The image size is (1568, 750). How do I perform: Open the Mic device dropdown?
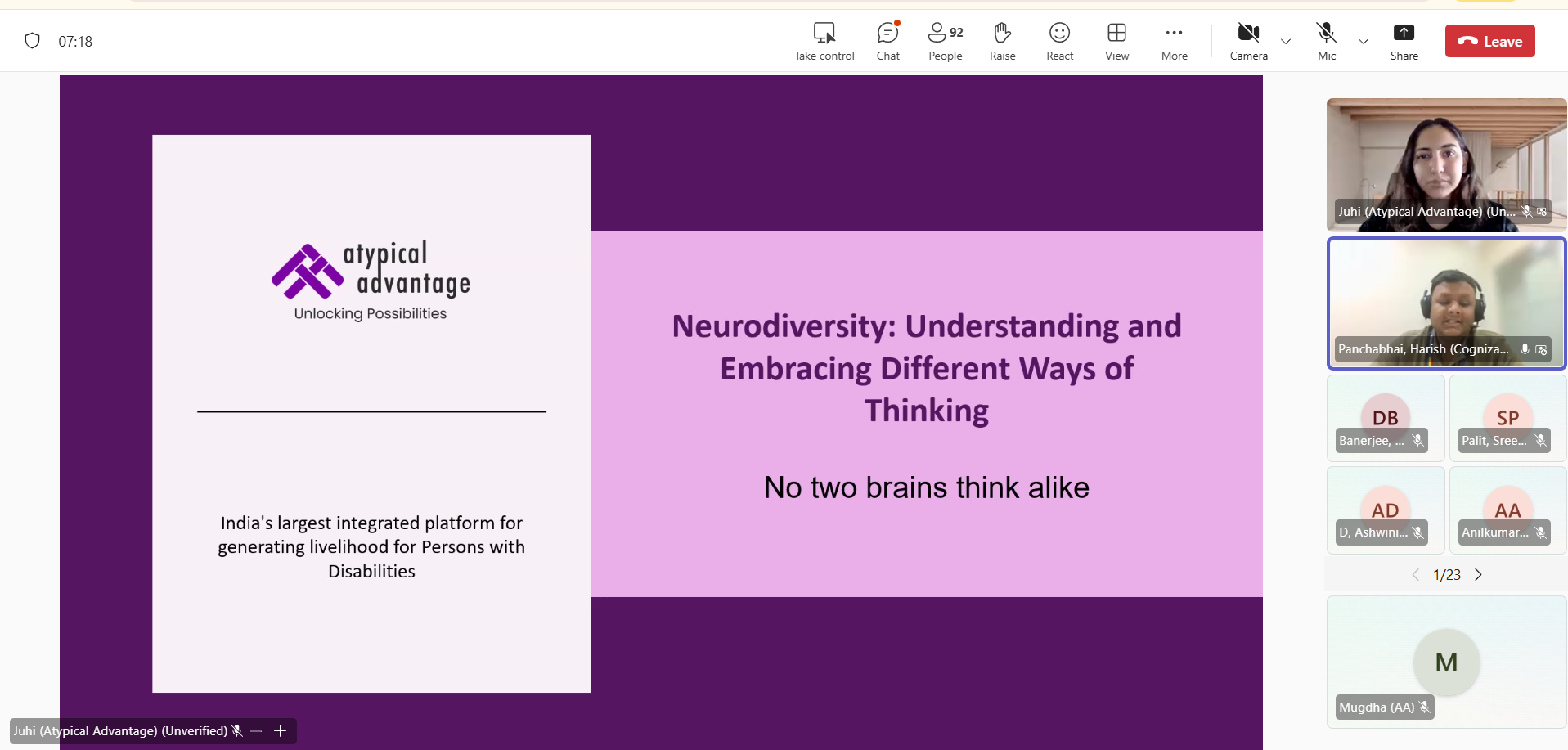(1363, 41)
